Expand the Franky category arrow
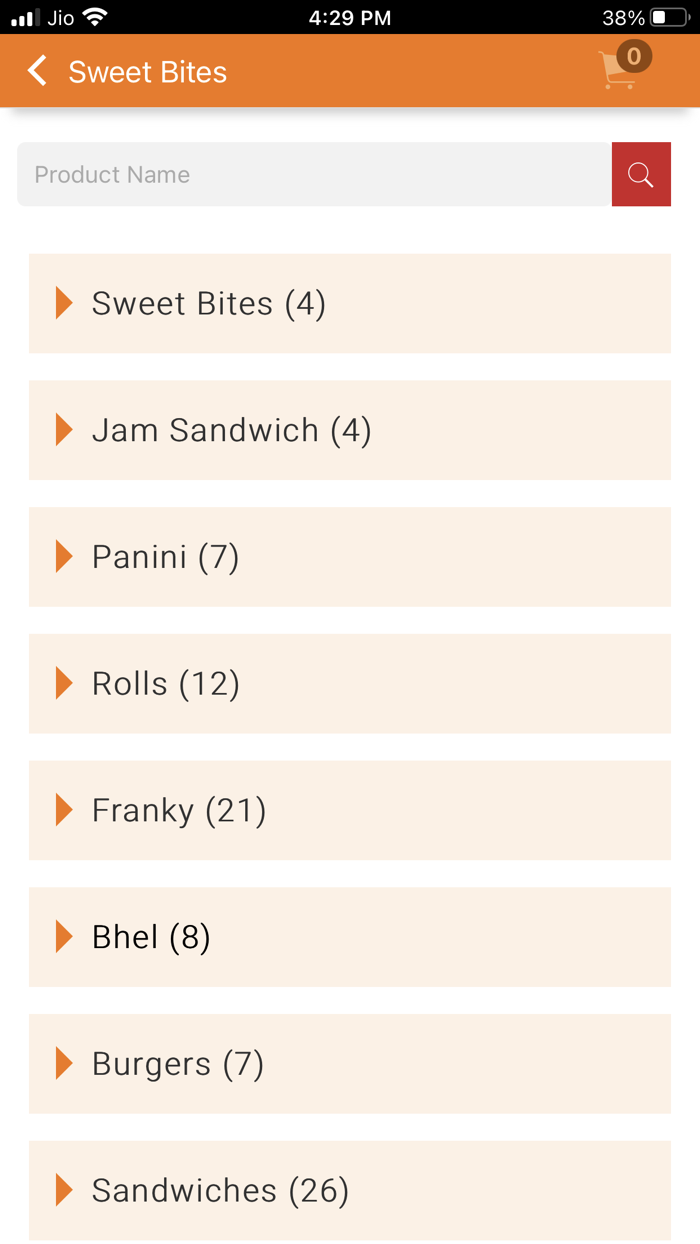Viewport: 700px width, 1244px height. pos(64,810)
